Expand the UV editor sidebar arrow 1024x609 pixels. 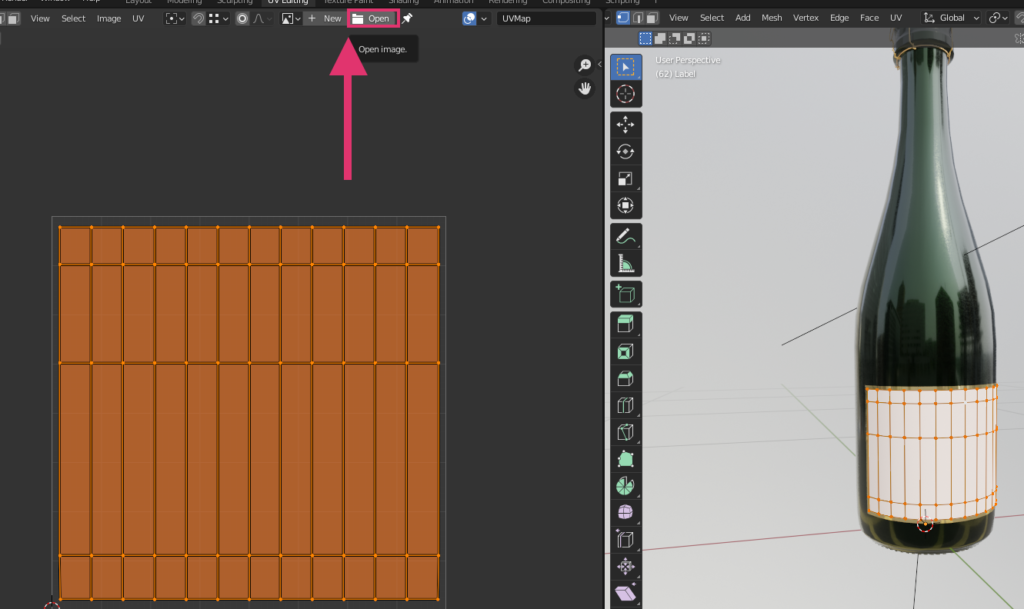click(600, 64)
